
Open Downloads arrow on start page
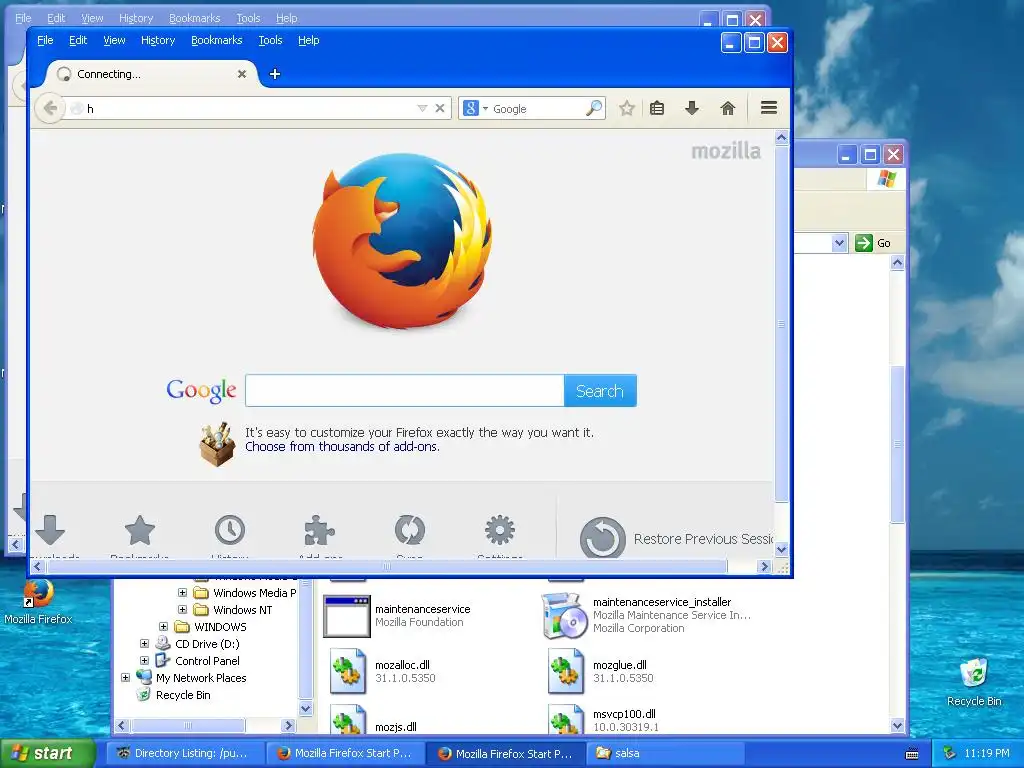point(50,530)
